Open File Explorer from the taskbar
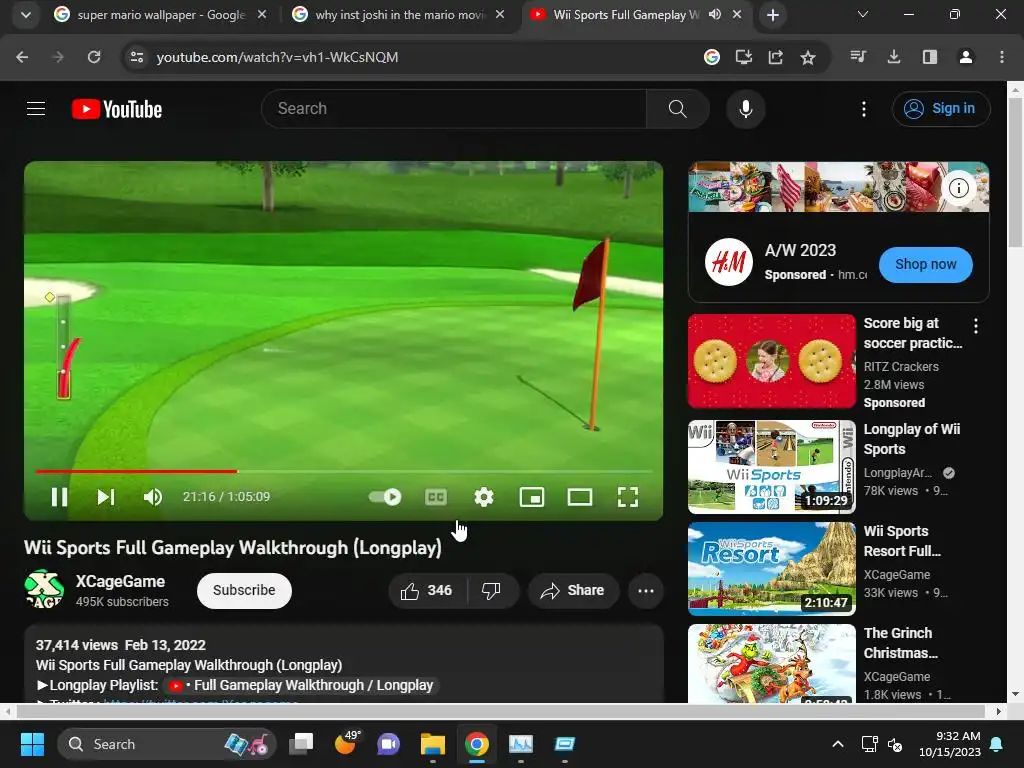 (x=432, y=744)
